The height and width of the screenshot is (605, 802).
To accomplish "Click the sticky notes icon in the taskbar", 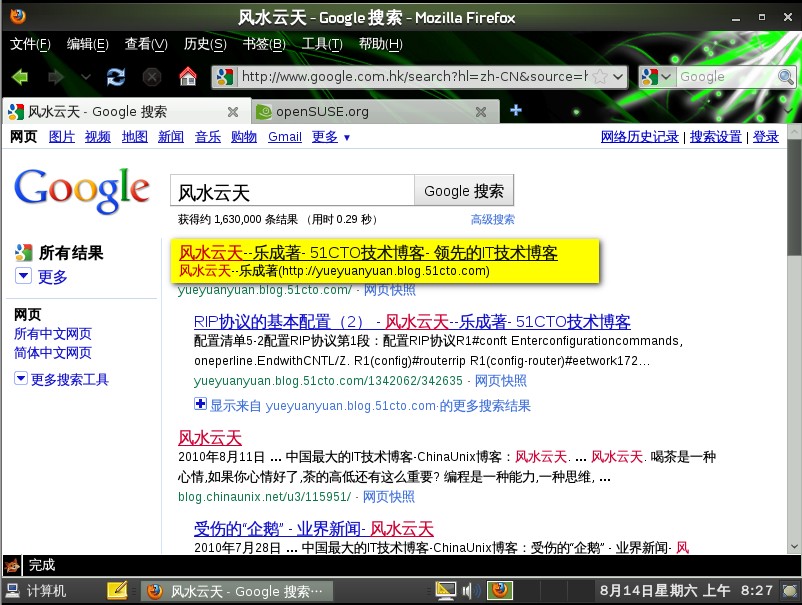I will 117,591.
